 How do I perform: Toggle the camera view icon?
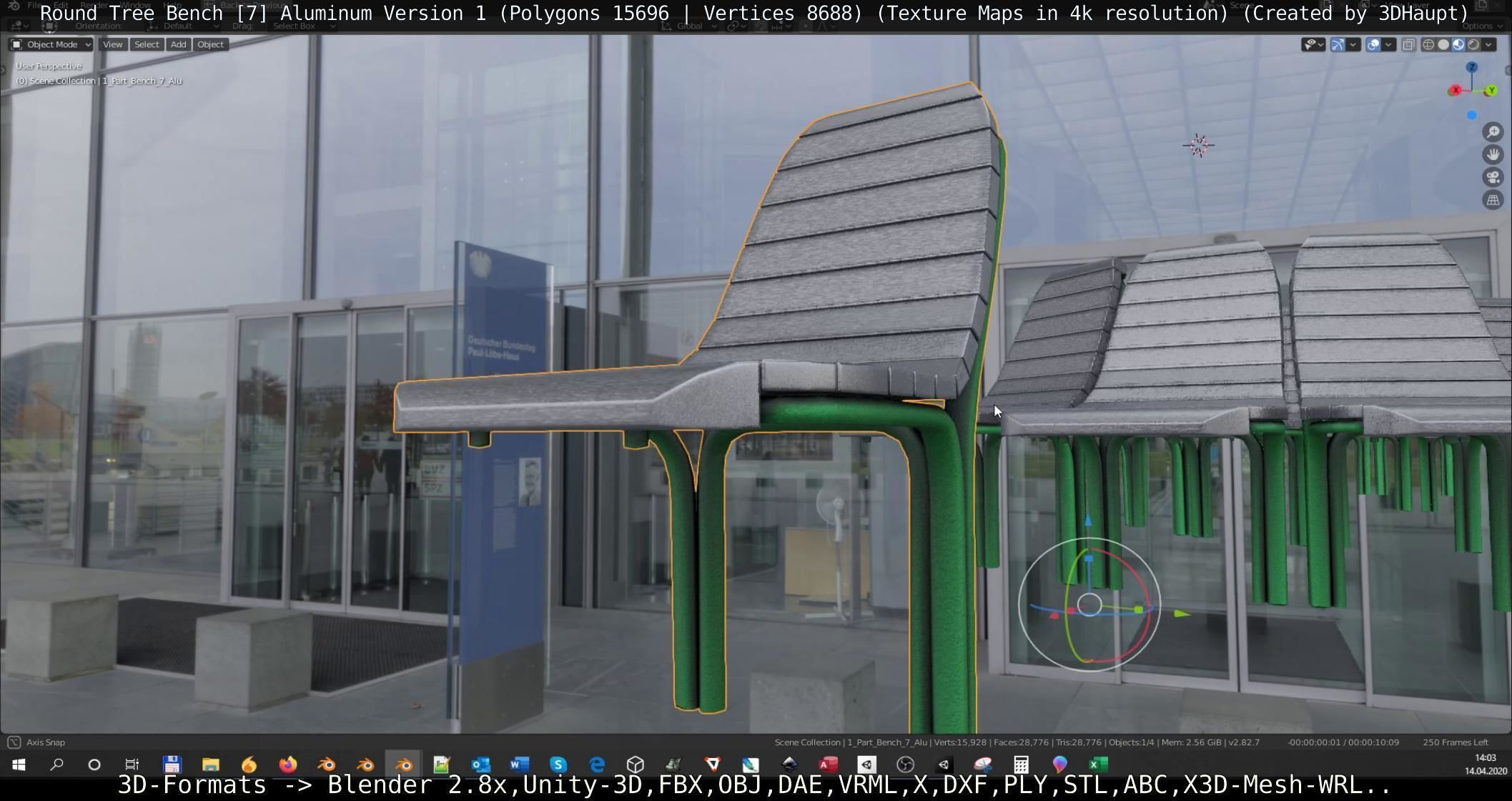coord(1493,177)
